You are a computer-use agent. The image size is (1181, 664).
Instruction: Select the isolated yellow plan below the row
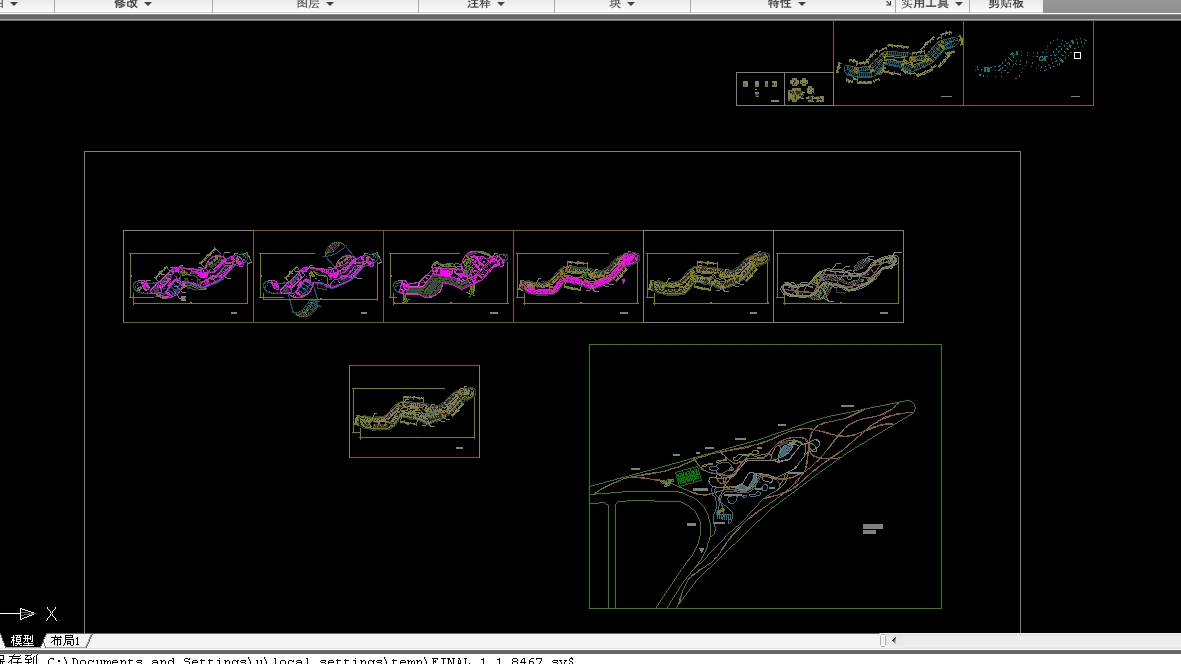click(414, 411)
